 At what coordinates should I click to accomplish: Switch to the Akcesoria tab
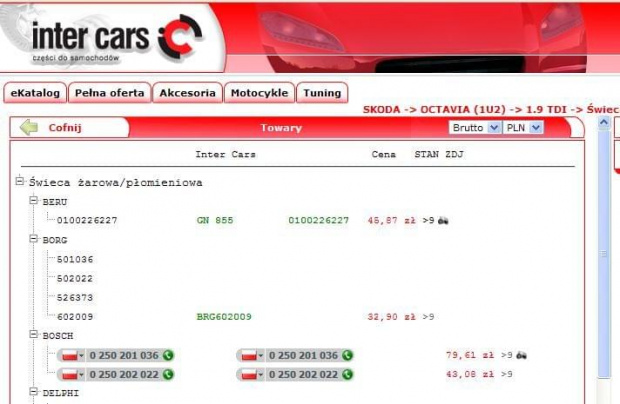pyautogui.click(x=187, y=93)
